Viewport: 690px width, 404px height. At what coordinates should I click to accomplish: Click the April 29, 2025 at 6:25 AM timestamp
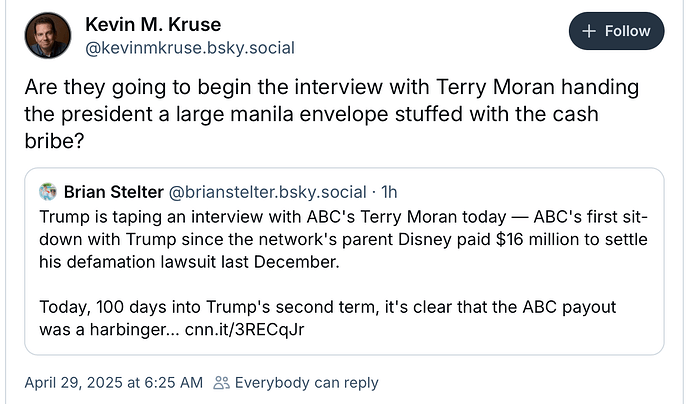[114, 383]
